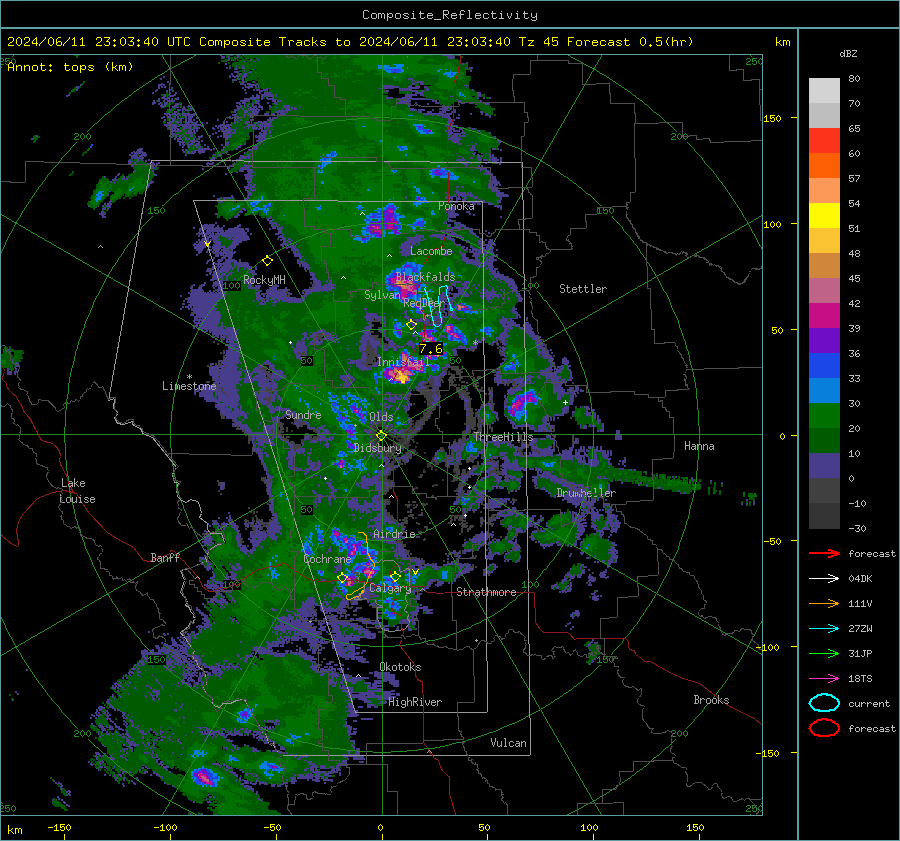Select the green 31JP track arrow

click(824, 653)
